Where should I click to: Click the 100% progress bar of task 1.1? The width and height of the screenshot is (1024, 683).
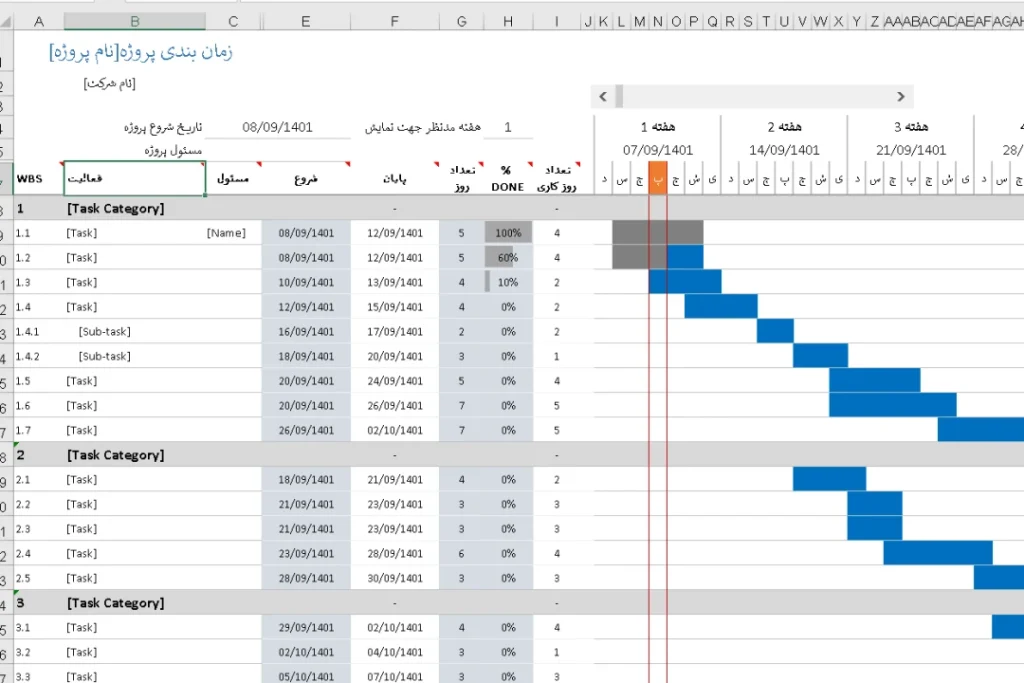508,233
